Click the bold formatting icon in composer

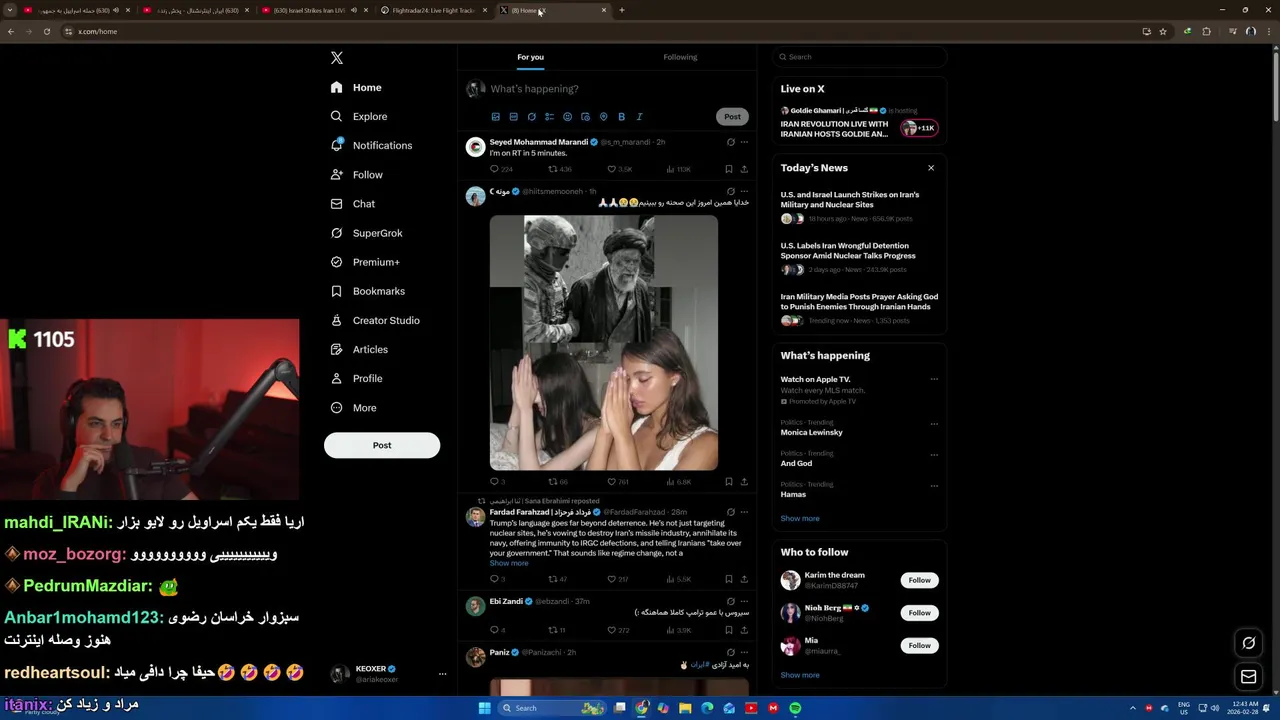coord(621,117)
